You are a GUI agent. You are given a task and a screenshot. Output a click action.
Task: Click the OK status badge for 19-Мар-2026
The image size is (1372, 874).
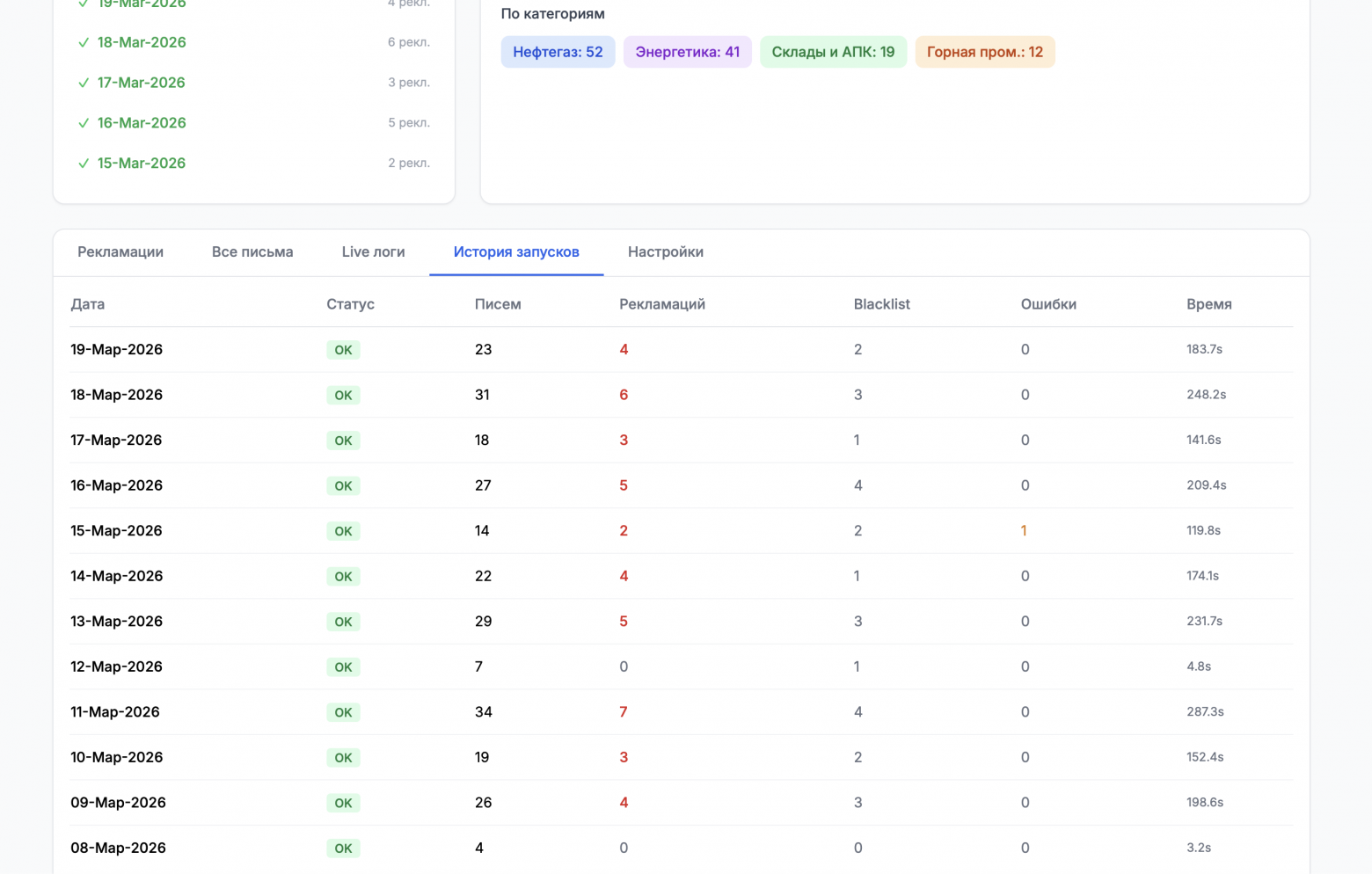coord(343,350)
